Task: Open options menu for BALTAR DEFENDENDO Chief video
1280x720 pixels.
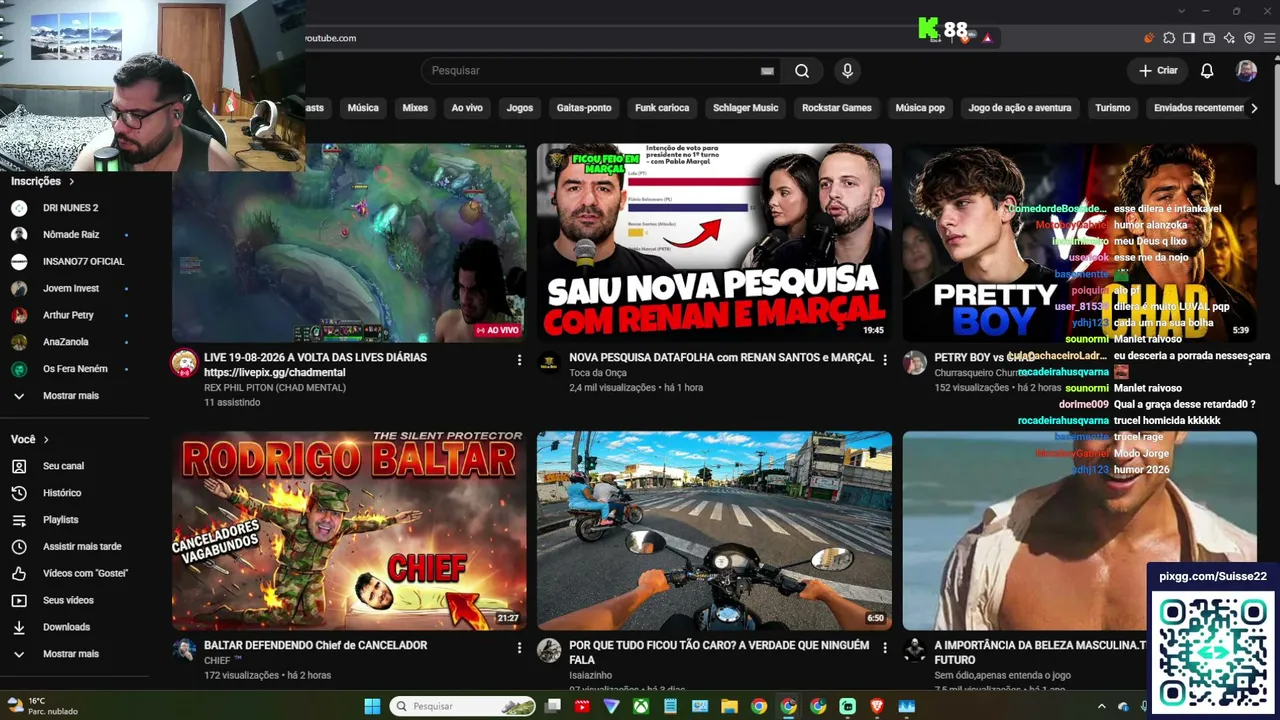Action: 519,647
